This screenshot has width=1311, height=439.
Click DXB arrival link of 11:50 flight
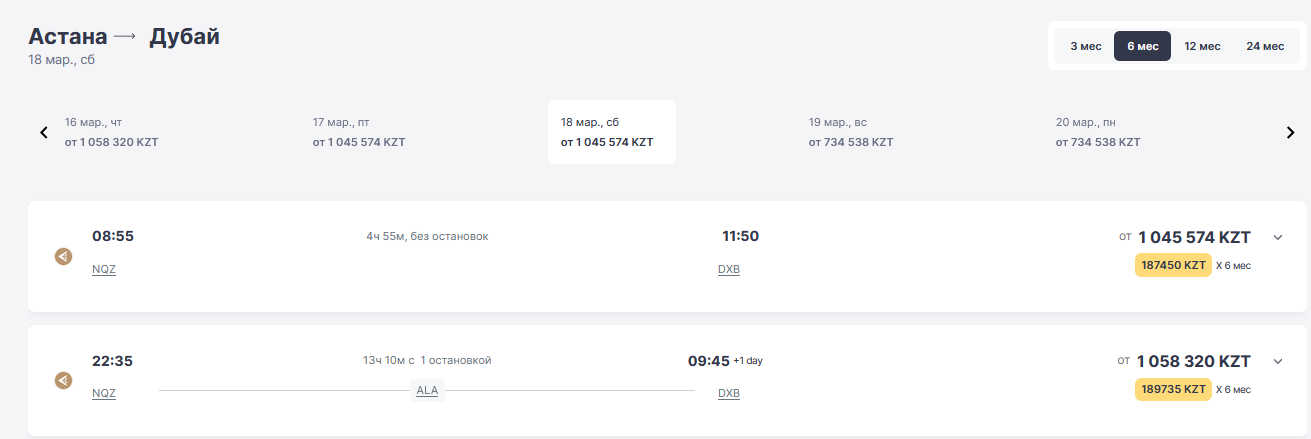click(x=729, y=269)
